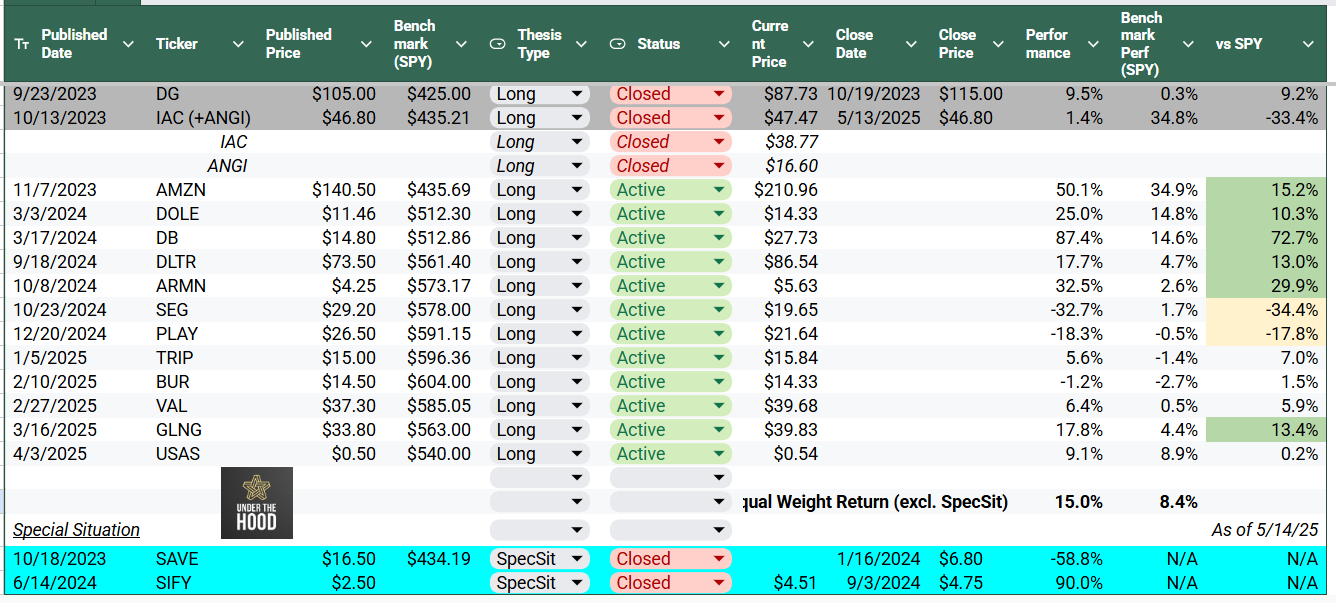Select the 87.4% performance cell for DB
1336x603 pixels.
coord(1079,238)
